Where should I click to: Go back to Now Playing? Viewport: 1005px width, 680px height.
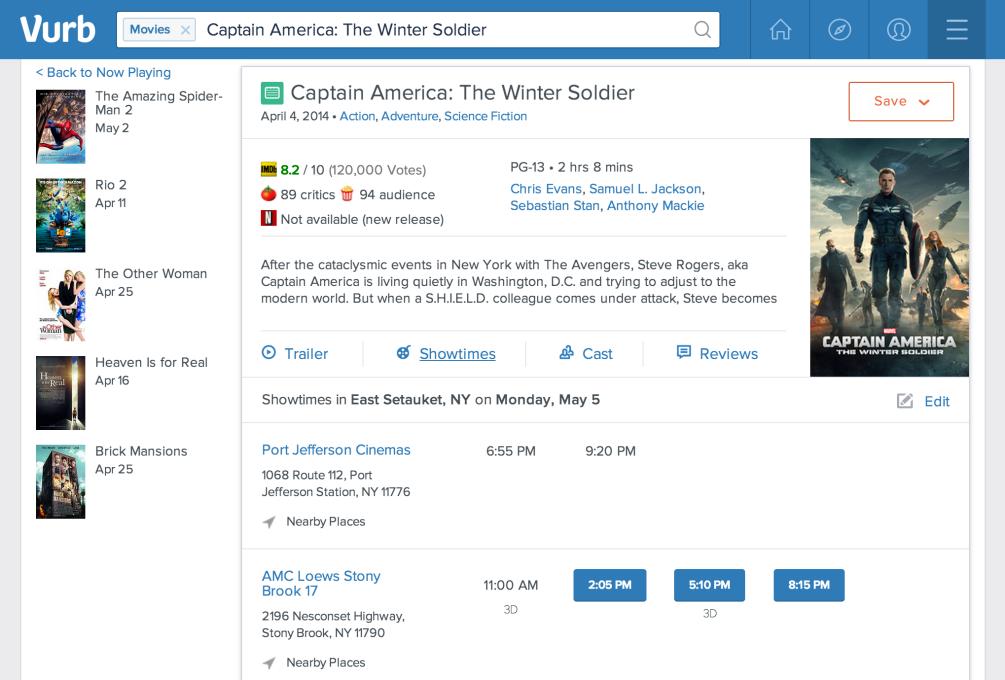pos(103,72)
